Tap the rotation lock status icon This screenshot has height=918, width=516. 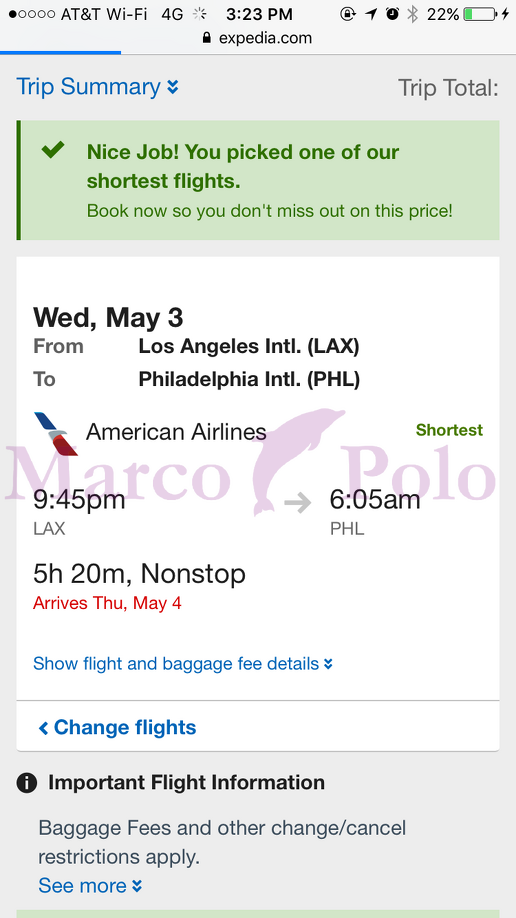[x=348, y=14]
